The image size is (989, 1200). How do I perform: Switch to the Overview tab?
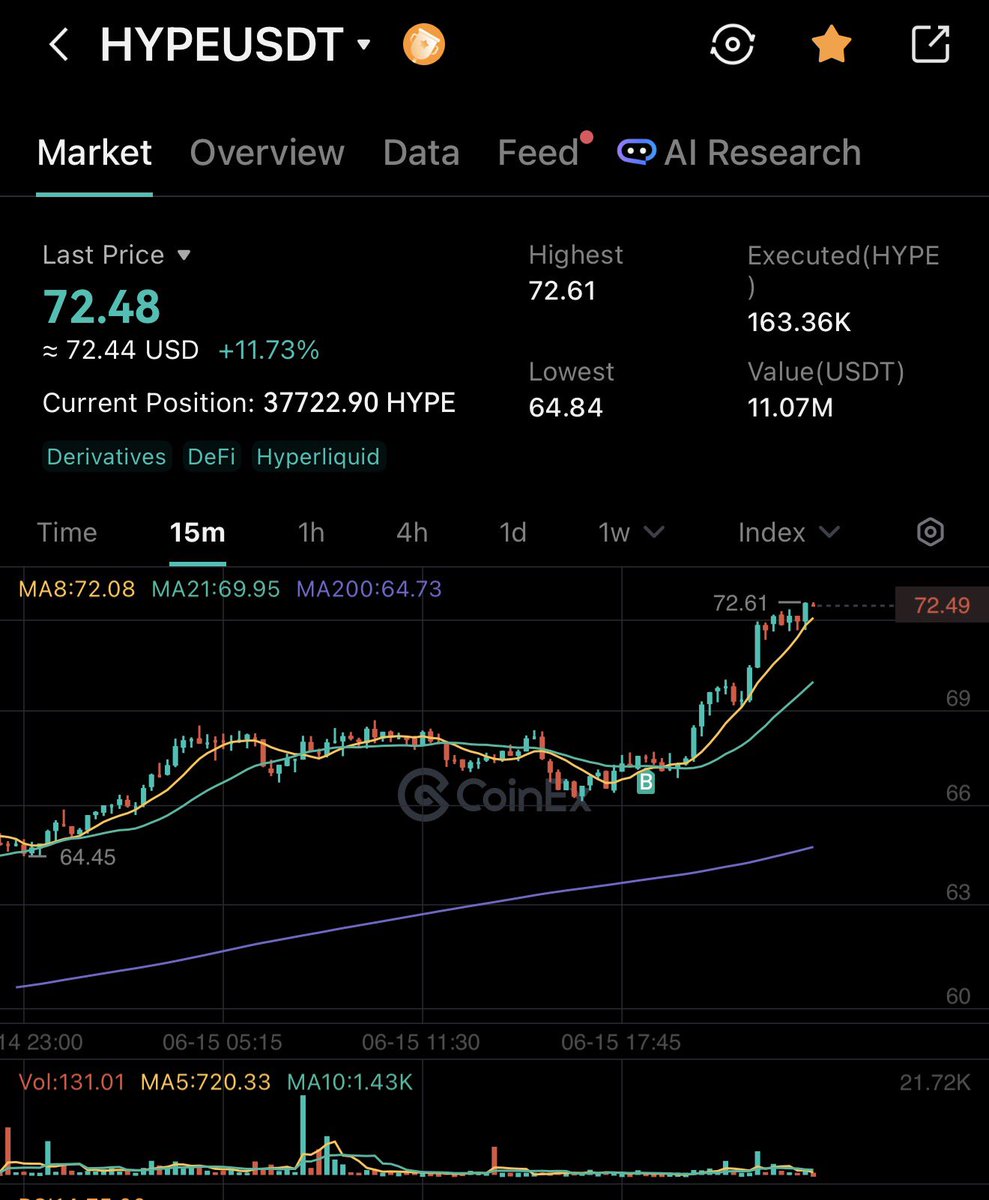267,153
